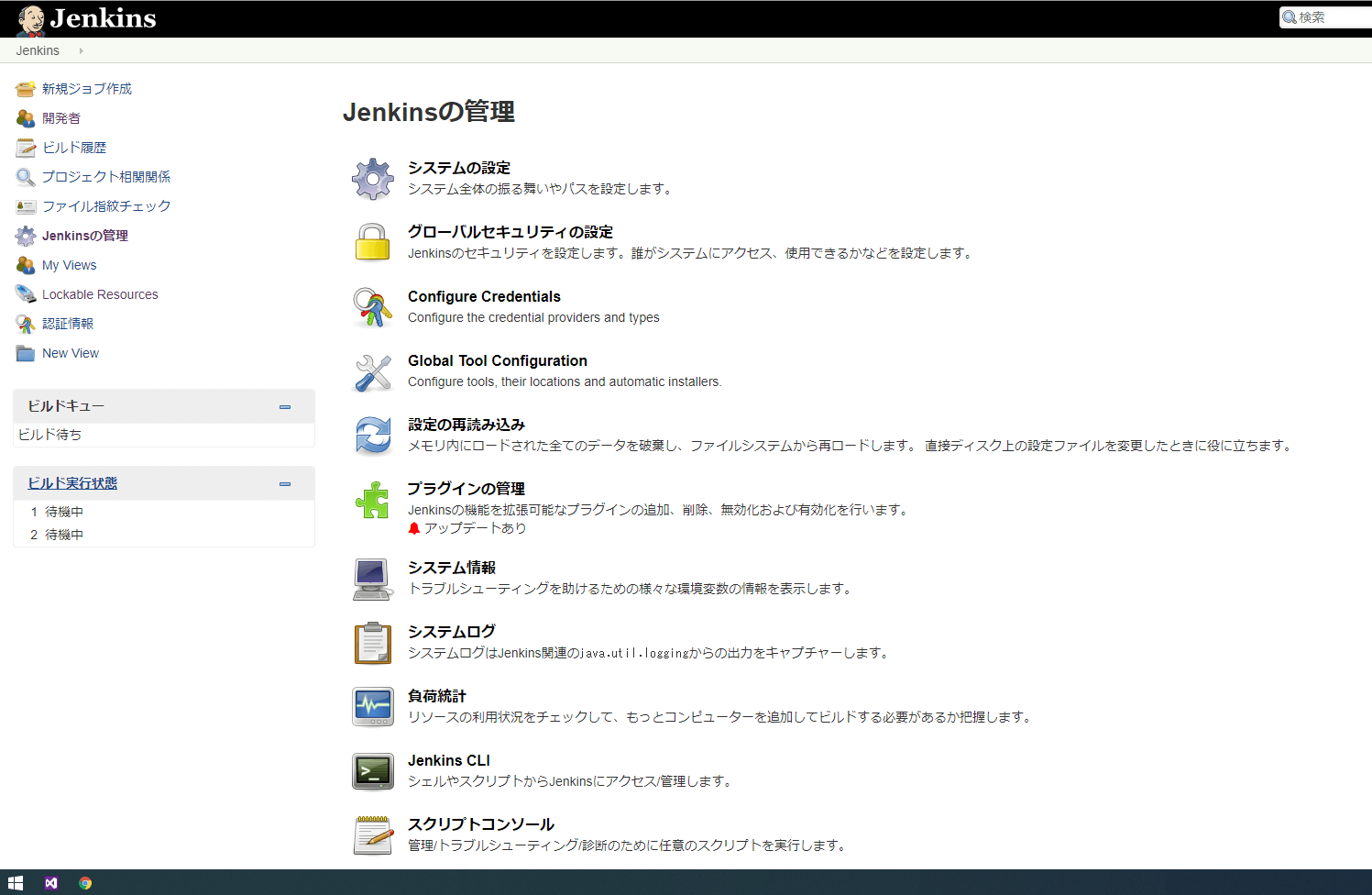Open 負荷統計 title link
Screen dimensions: 1372x895
pyautogui.click(x=437, y=696)
